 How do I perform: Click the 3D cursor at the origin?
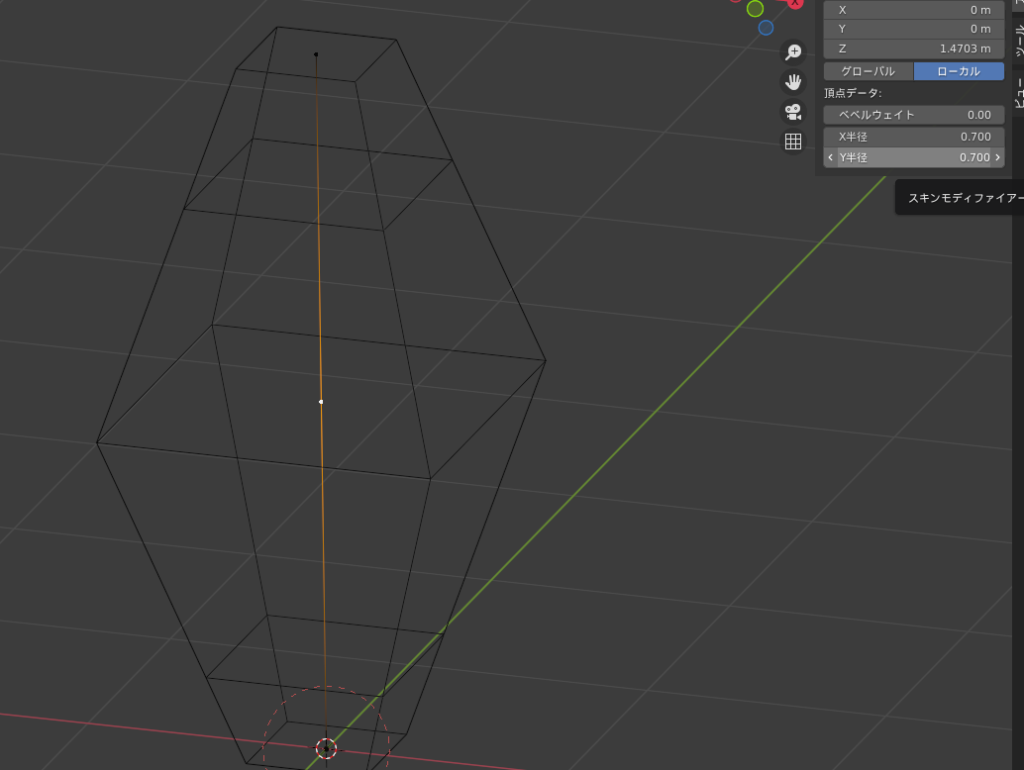click(326, 748)
